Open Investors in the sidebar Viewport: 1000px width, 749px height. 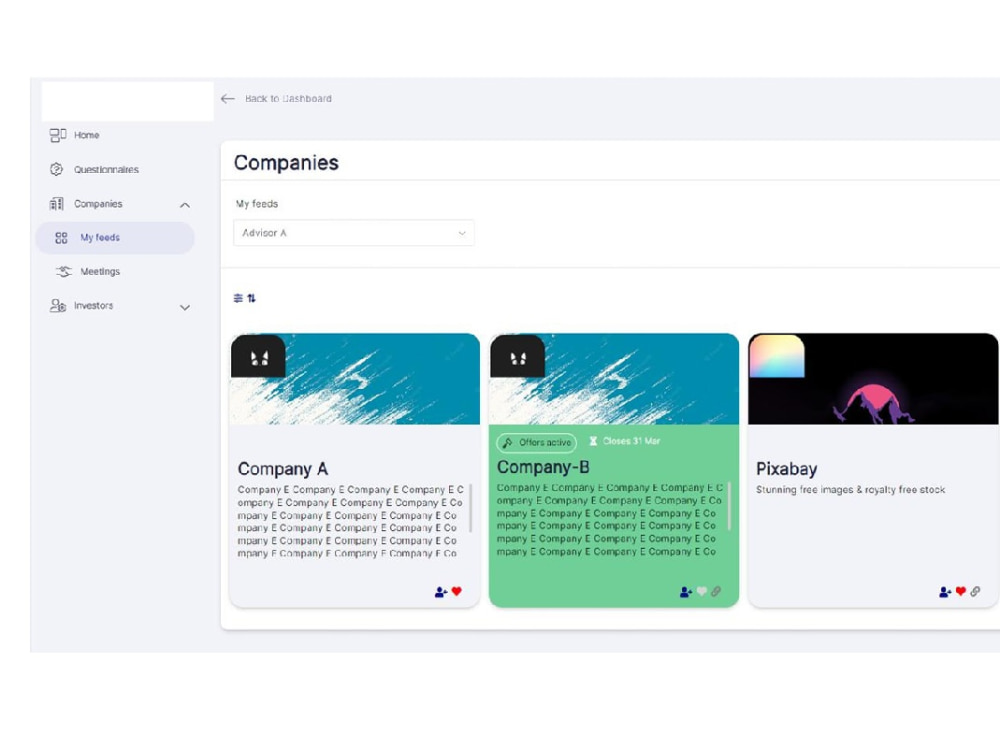pyautogui.click(x=93, y=306)
